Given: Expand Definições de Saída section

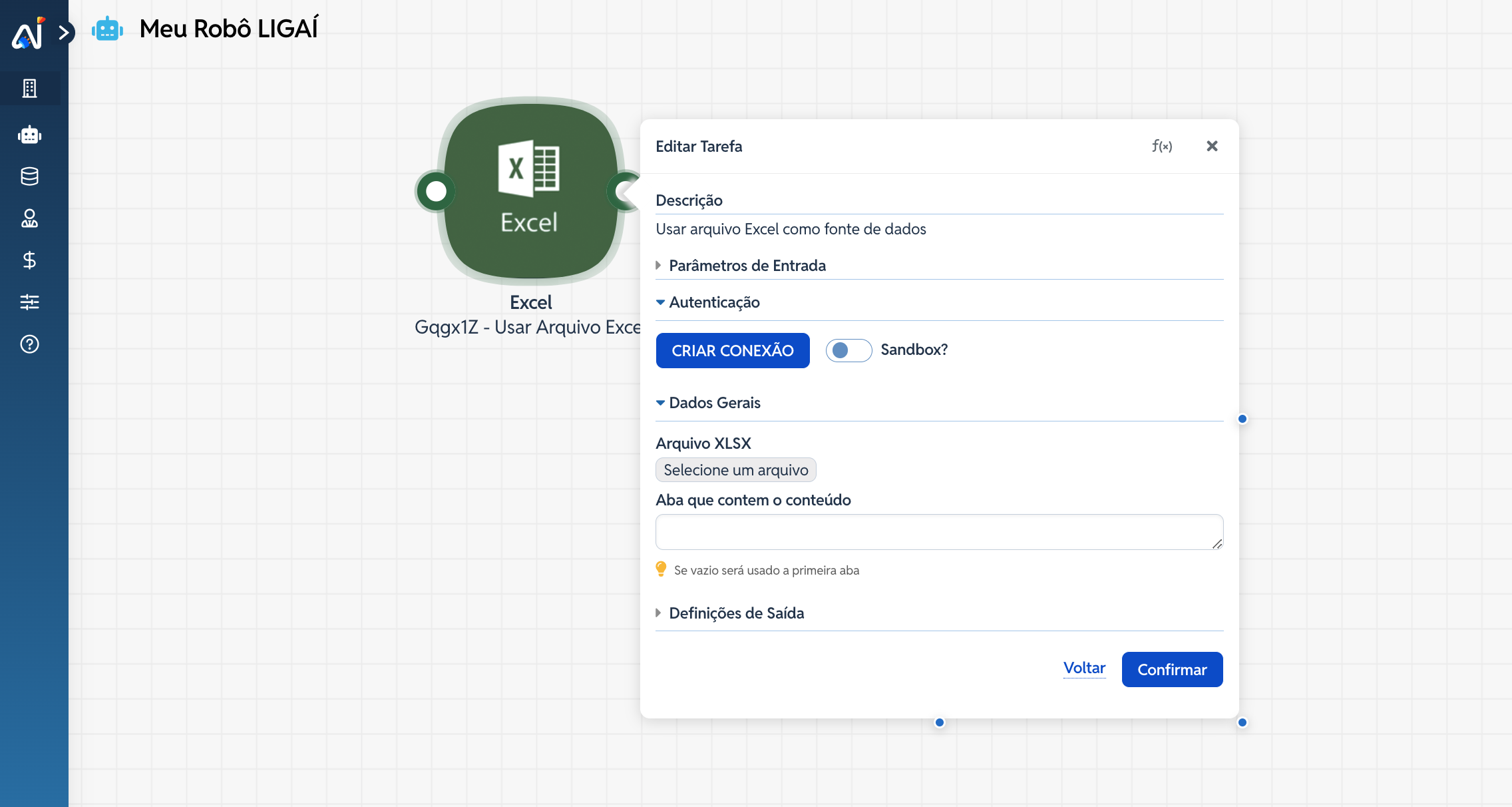Looking at the screenshot, I should [x=736, y=613].
